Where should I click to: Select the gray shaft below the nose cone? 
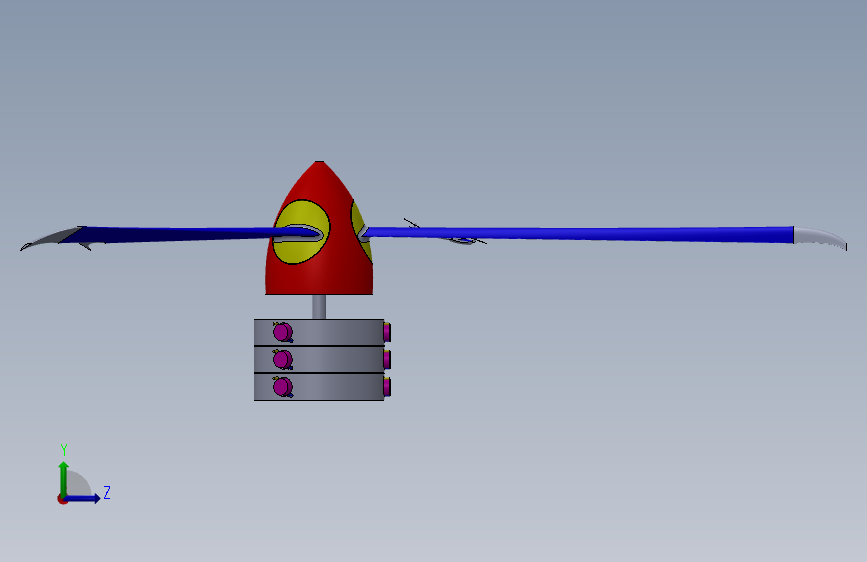319,306
